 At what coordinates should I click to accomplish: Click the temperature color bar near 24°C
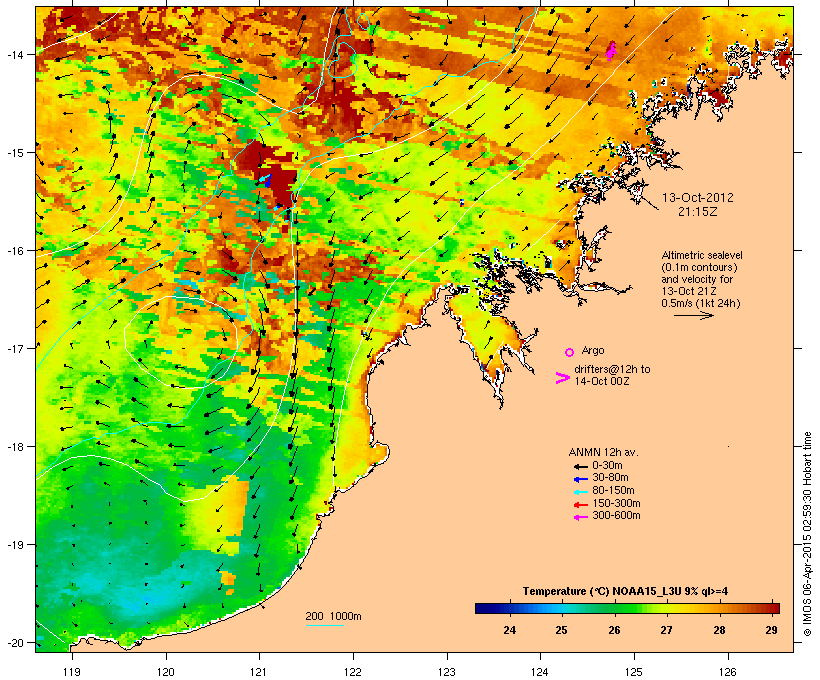coord(509,608)
